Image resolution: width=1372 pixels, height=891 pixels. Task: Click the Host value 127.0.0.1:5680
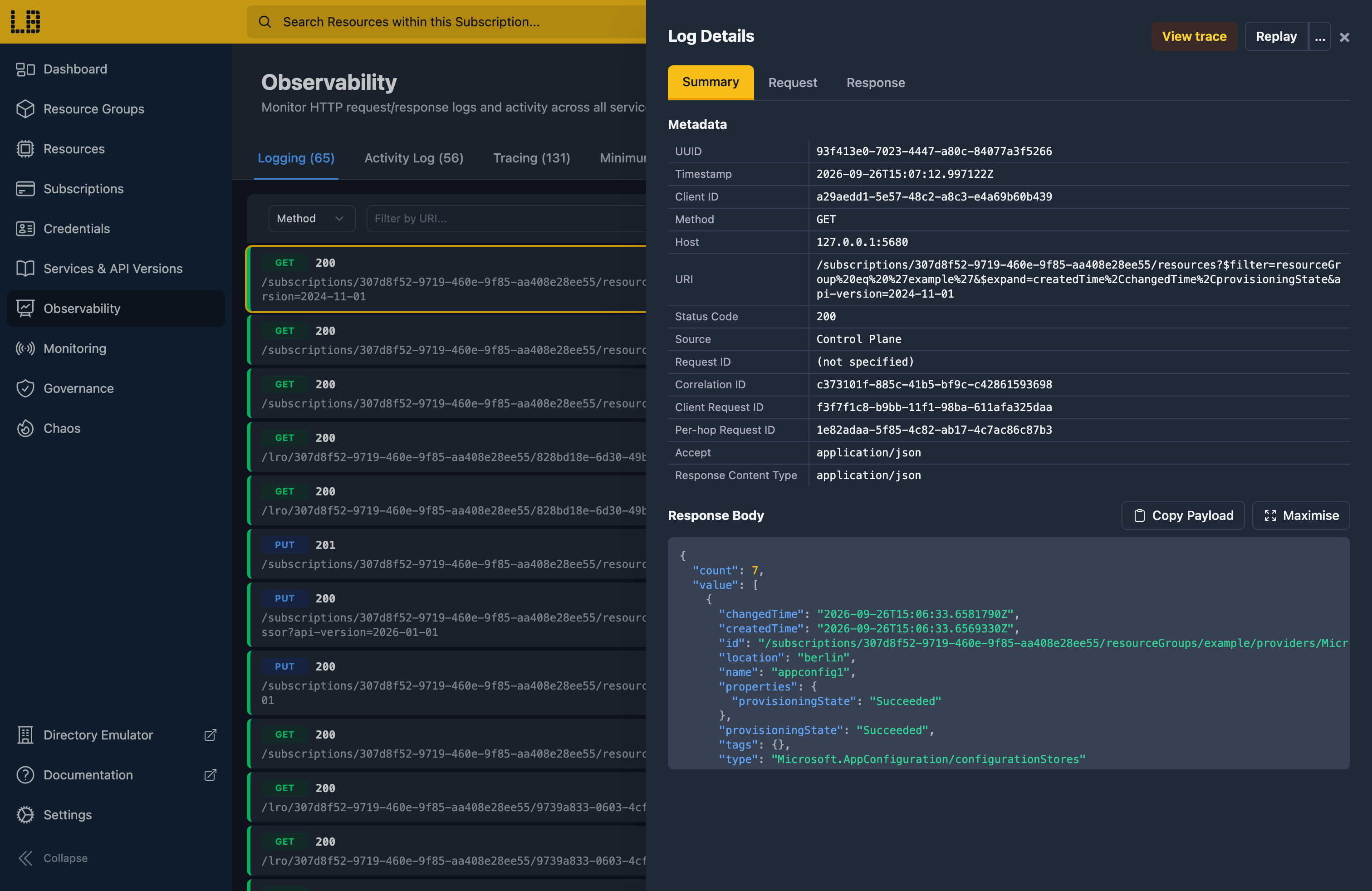[862, 242]
